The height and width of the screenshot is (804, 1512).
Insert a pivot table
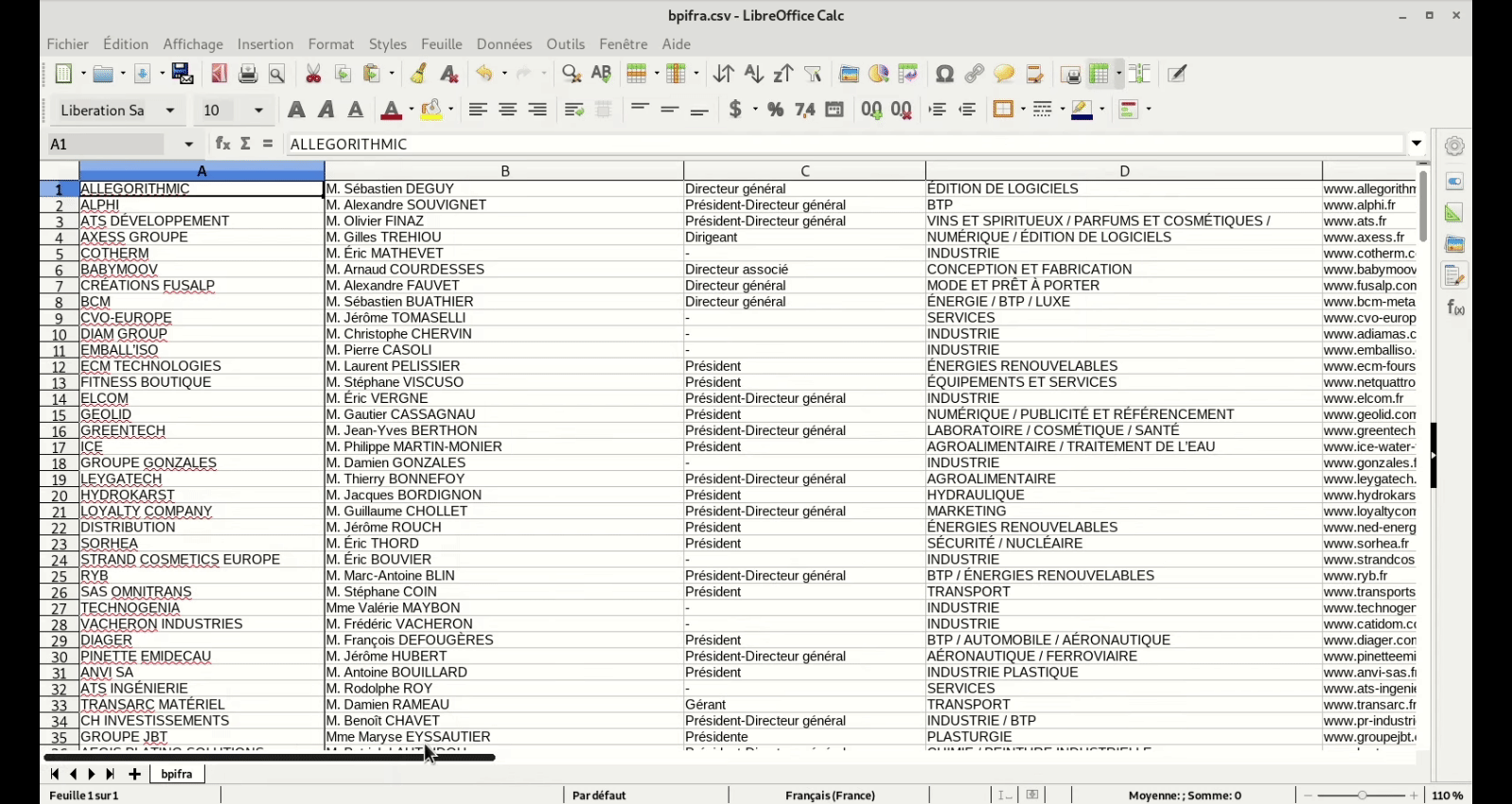[908, 74]
